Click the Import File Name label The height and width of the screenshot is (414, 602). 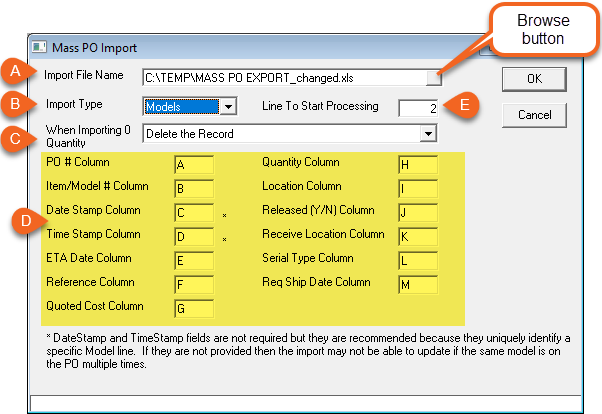pyautogui.click(x=84, y=75)
